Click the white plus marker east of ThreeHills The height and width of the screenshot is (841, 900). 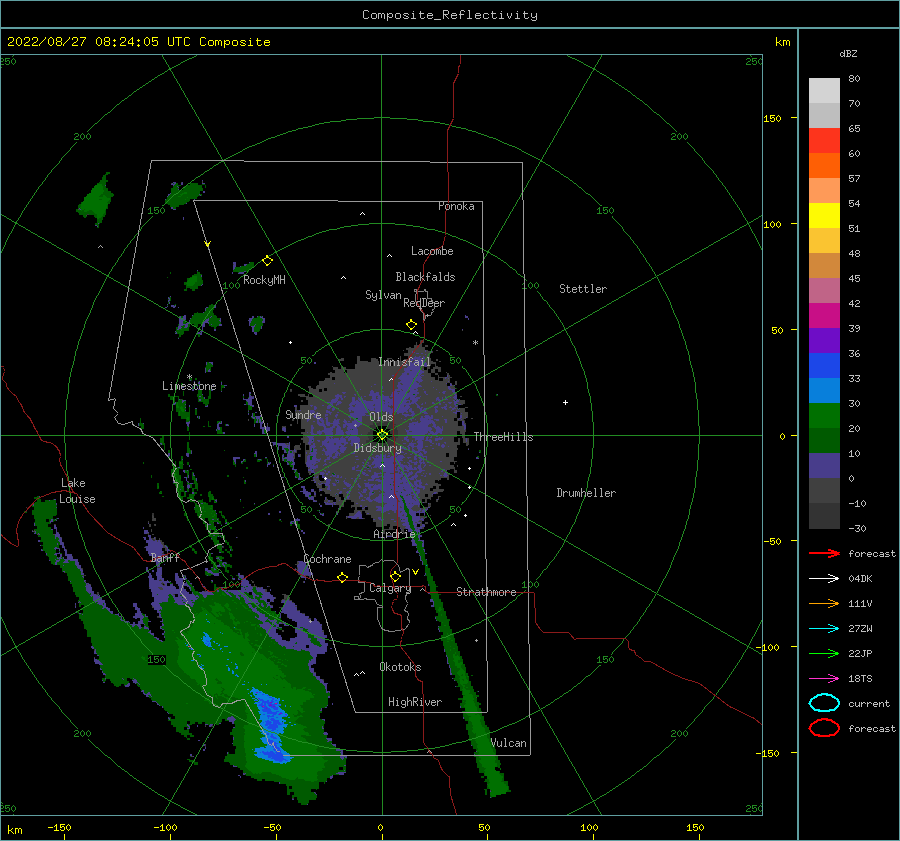pos(565,402)
